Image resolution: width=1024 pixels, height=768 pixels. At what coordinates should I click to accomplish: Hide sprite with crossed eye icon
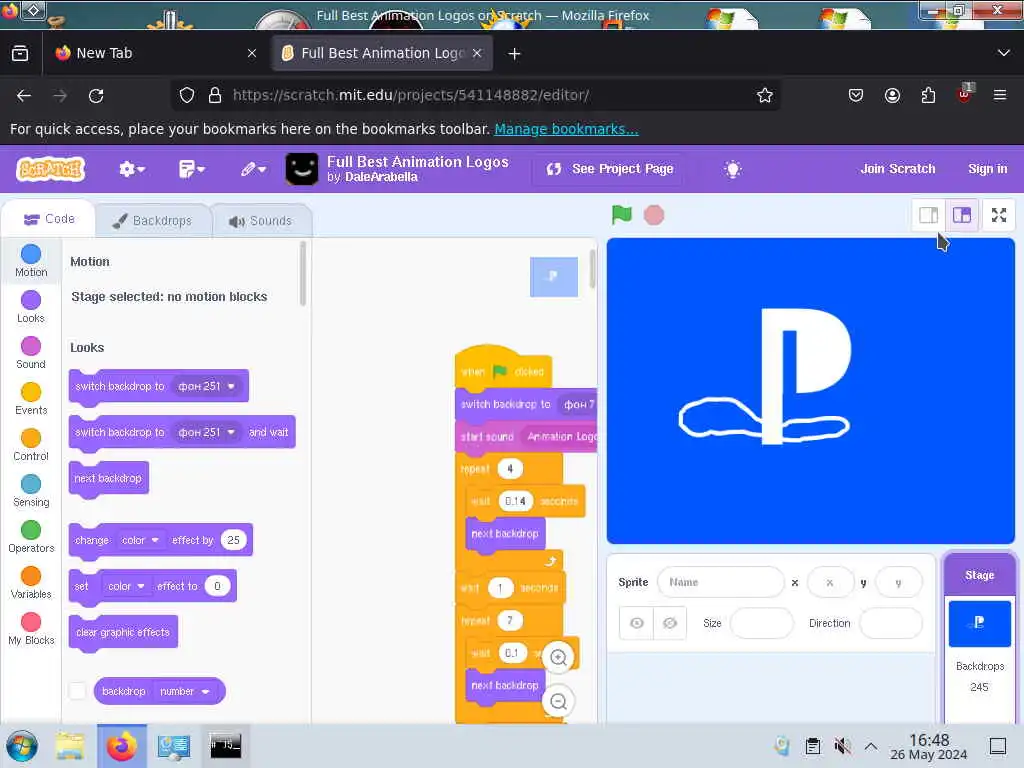pos(669,623)
